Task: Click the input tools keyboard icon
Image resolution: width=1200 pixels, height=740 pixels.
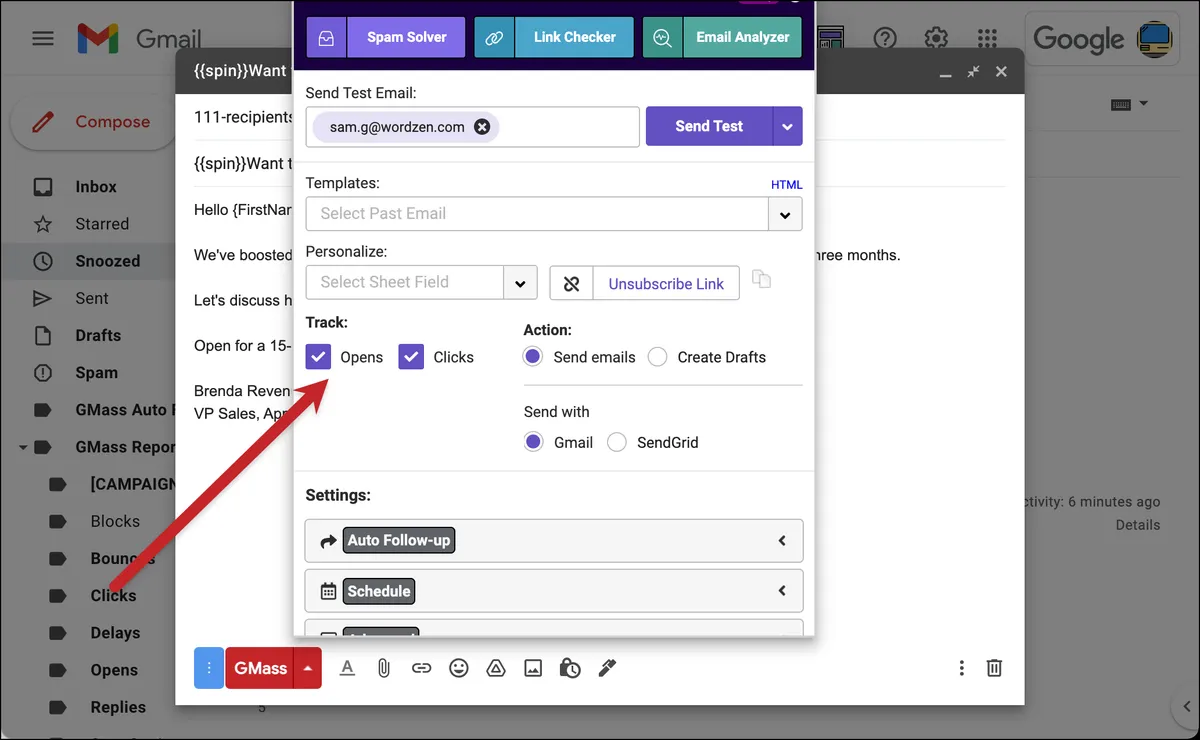Action: point(1120,104)
